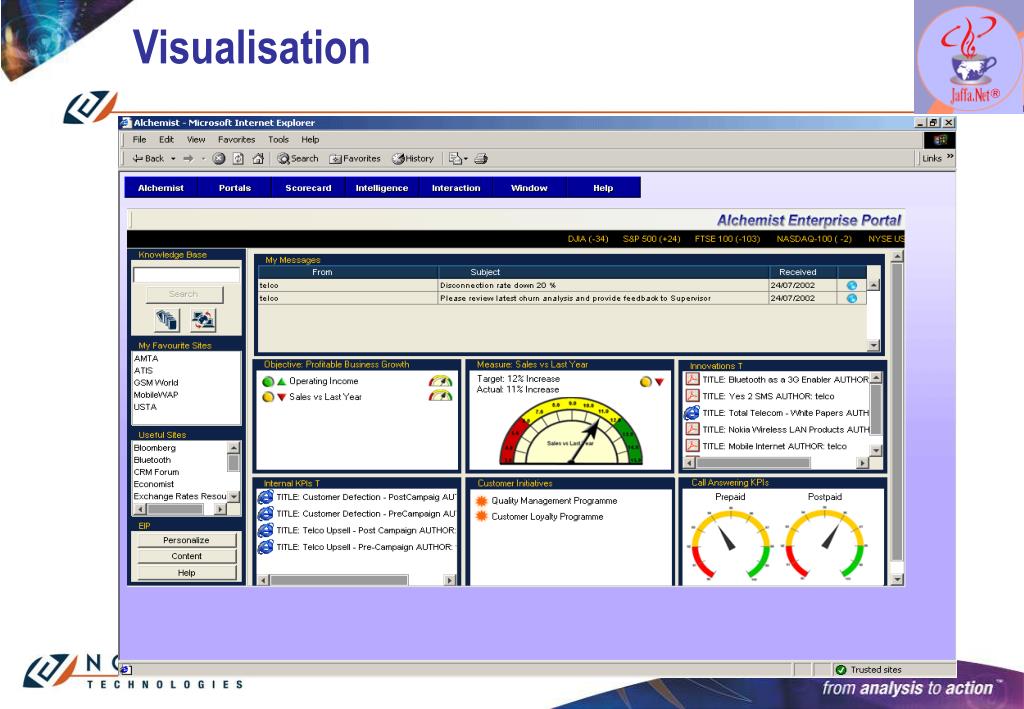
Task: Open the MobileWAP favourite site
Action: coord(156,395)
